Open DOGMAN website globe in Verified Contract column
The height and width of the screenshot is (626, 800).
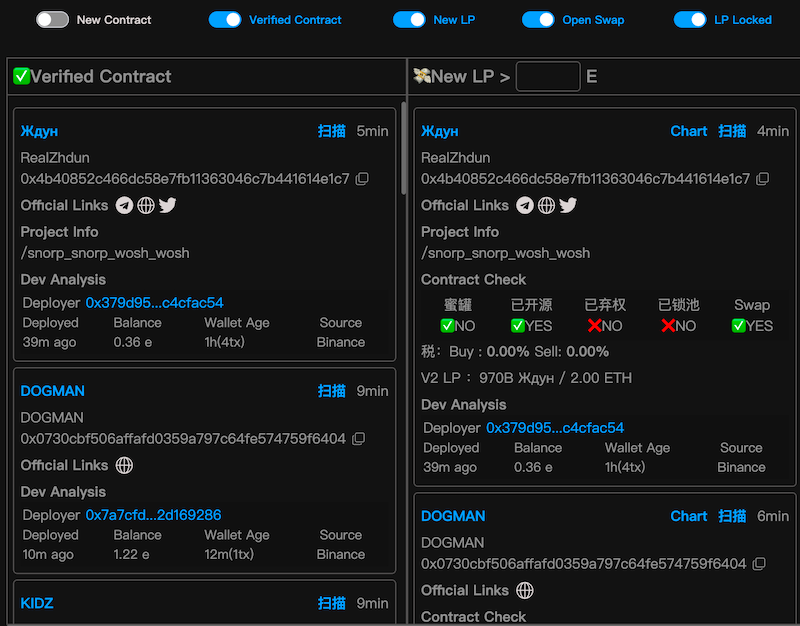[x=124, y=465]
